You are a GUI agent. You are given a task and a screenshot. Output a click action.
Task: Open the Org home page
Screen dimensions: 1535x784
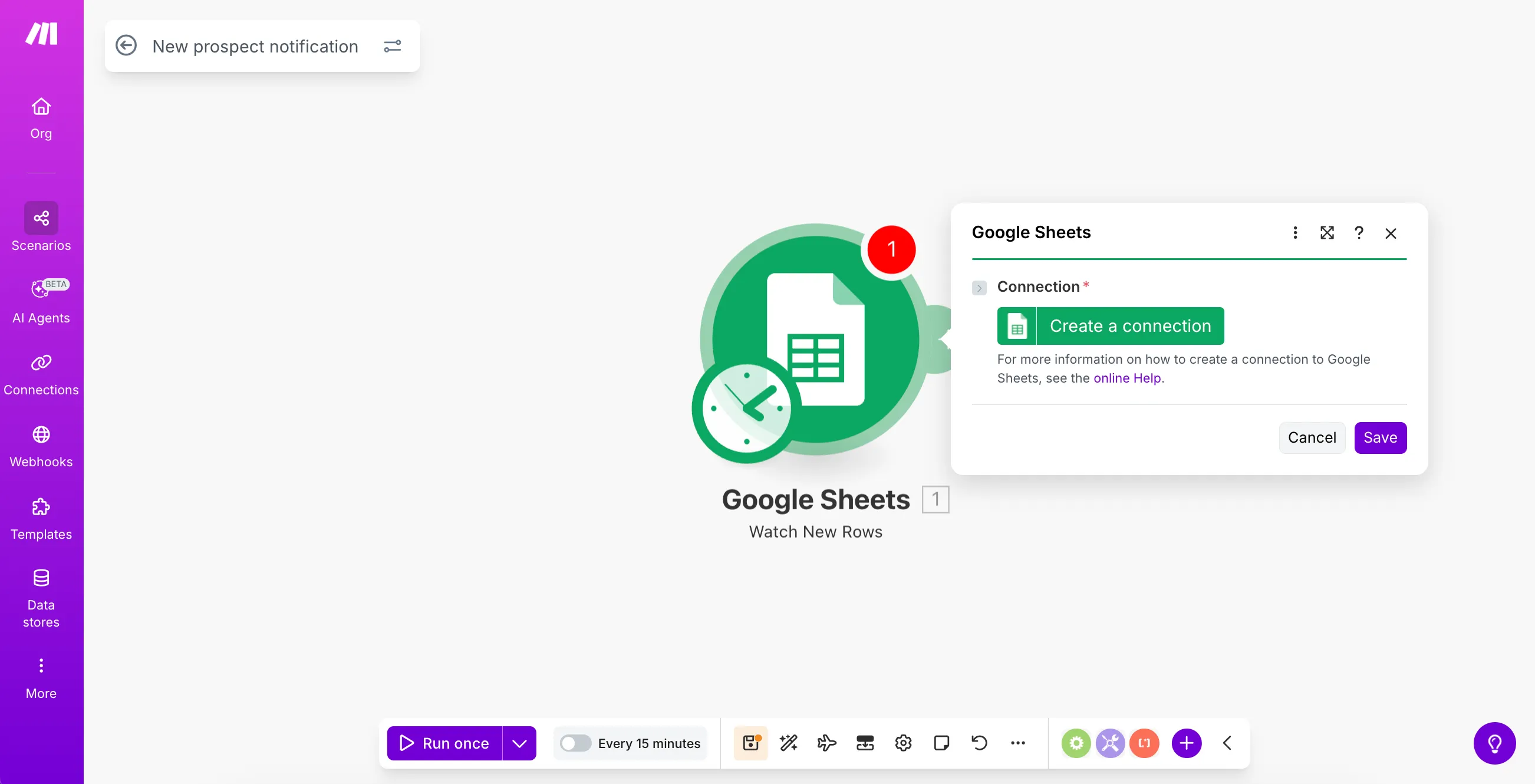(x=41, y=118)
